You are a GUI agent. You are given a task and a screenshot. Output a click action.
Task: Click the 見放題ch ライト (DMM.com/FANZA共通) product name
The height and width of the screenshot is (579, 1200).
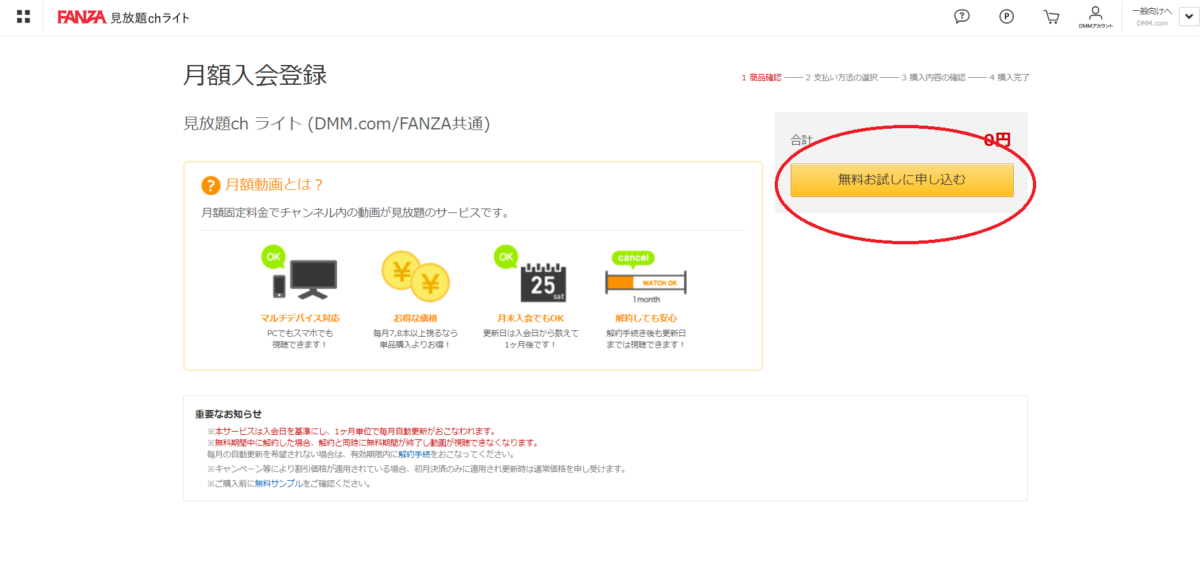point(337,124)
